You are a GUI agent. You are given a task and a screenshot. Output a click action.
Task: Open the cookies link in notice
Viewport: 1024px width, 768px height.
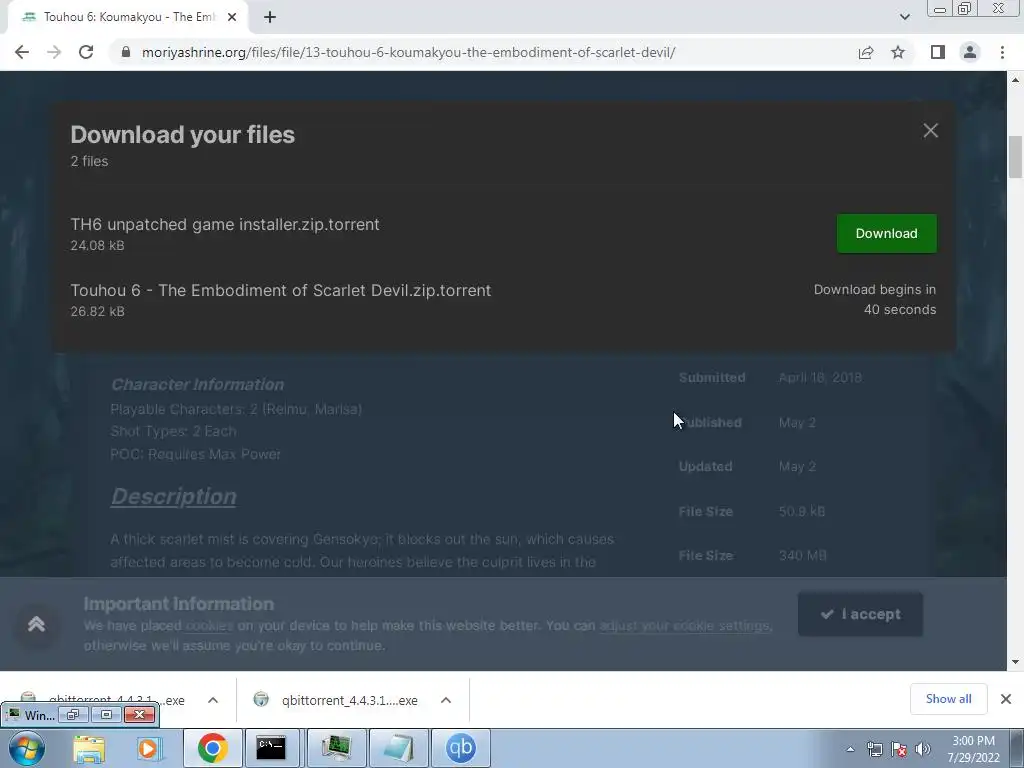pos(209,626)
